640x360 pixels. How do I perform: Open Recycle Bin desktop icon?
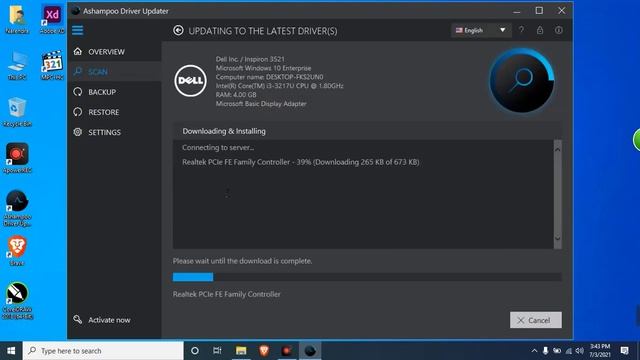pyautogui.click(x=17, y=112)
